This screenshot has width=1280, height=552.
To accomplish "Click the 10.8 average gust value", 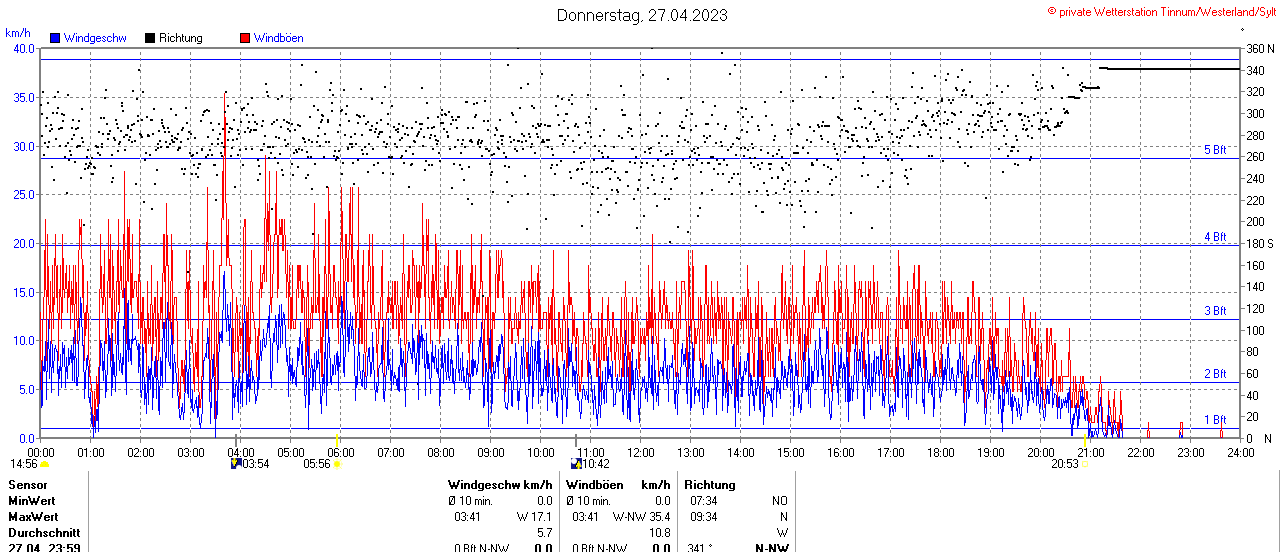I will click(x=660, y=533).
